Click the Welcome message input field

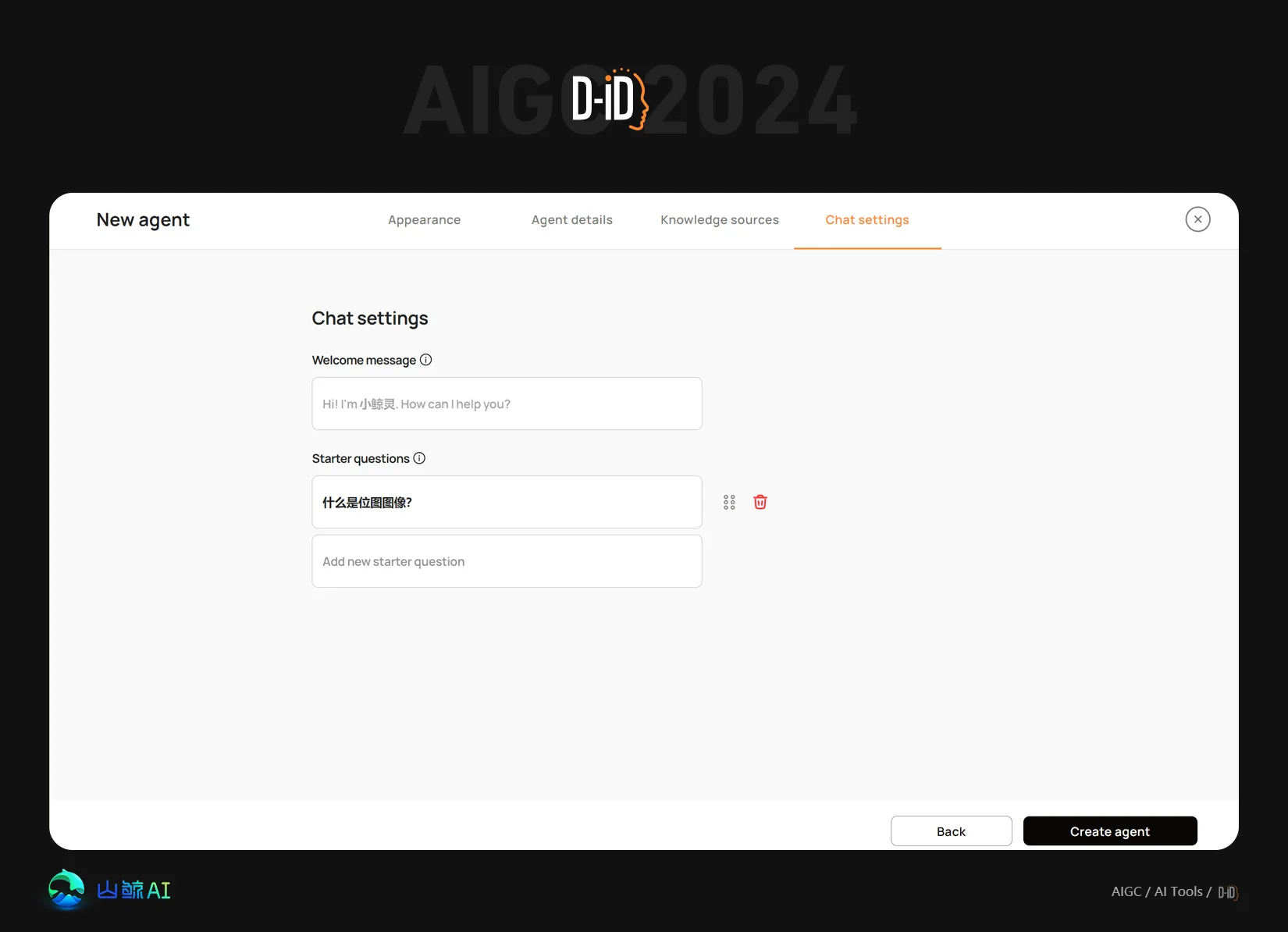tap(507, 404)
